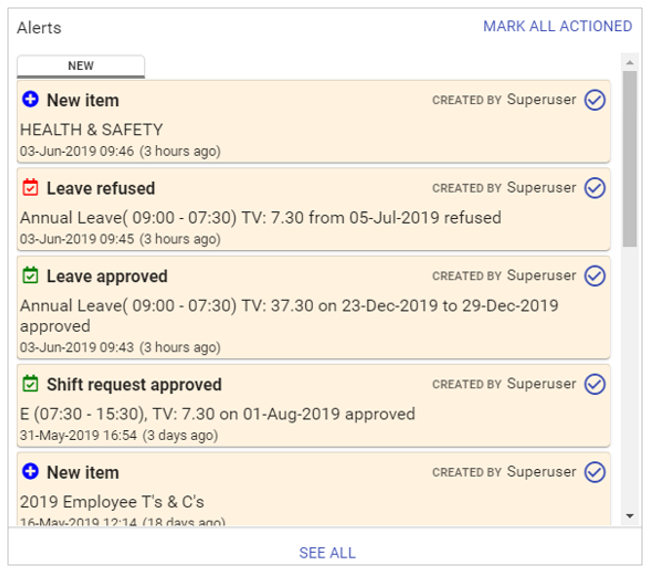
Task: Click blue plus icon on 2019 Employee T's & C's alert
Action: coord(30,472)
